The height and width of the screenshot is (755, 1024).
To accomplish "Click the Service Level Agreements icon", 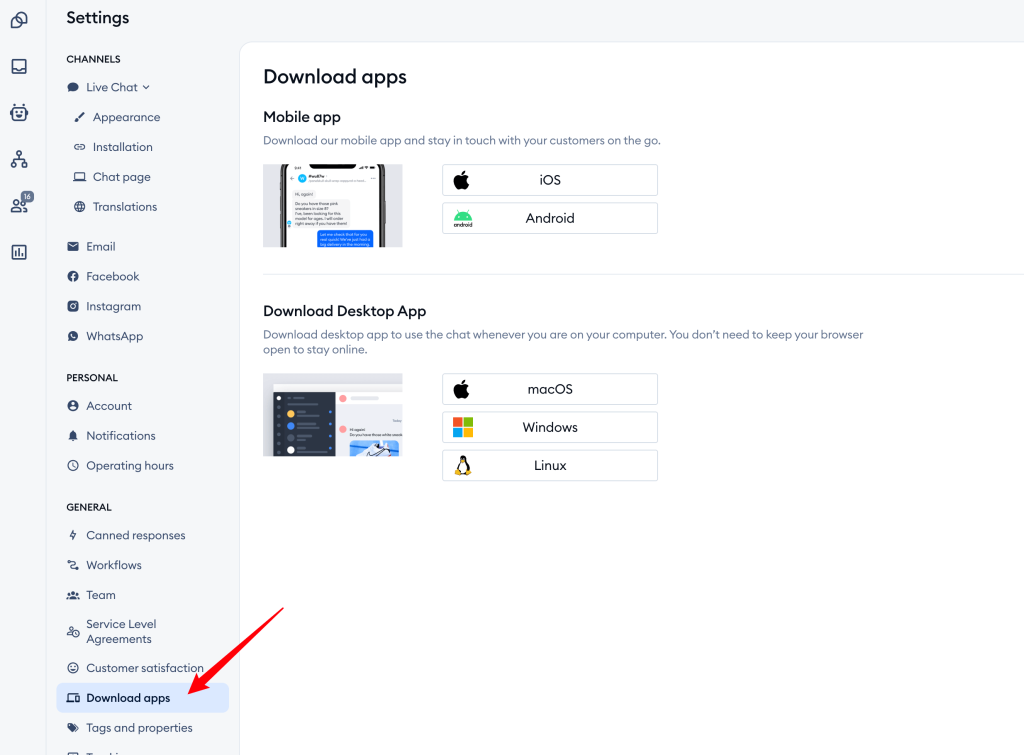I will tap(73, 632).
